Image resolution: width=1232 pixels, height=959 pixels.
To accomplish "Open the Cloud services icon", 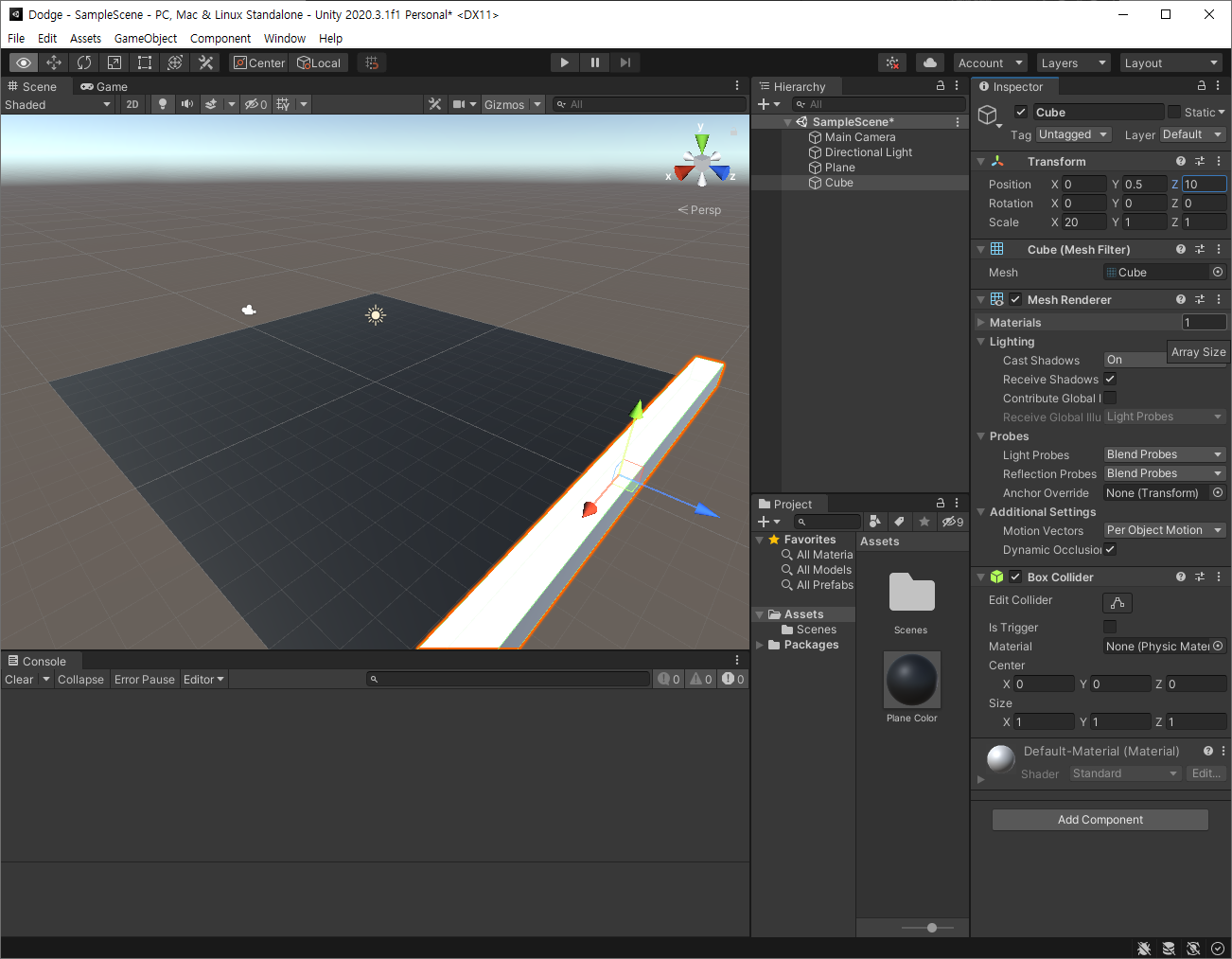I will tap(930, 62).
